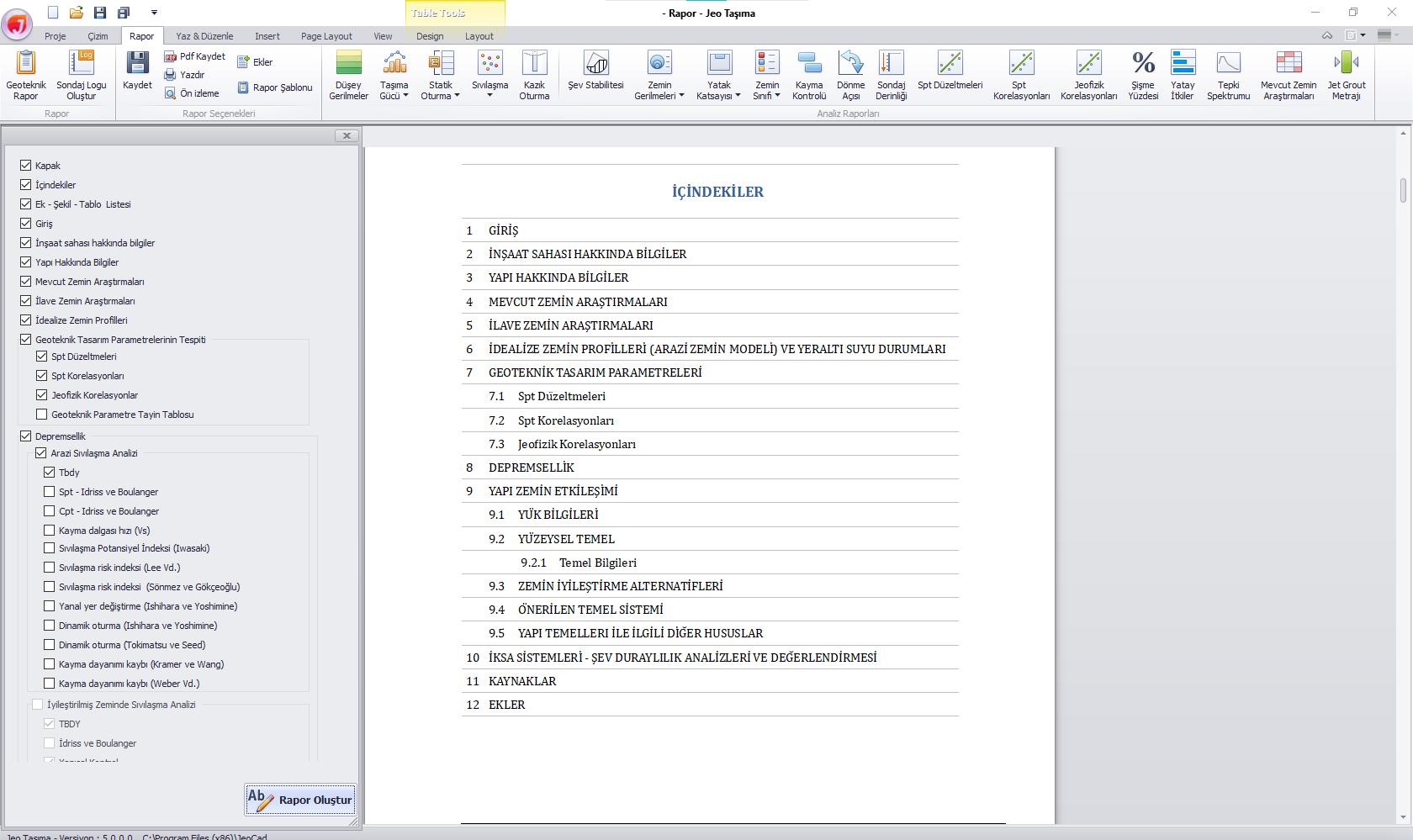Toggle the Tbdy checkbox
Viewport: 1413px width, 840px height.
coord(49,473)
